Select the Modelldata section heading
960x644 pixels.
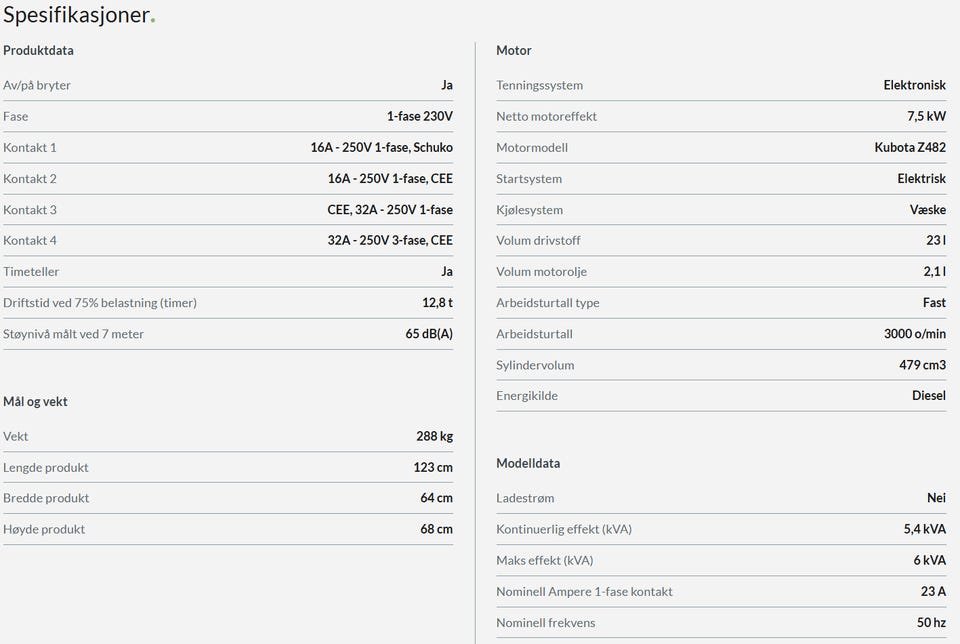(x=528, y=463)
